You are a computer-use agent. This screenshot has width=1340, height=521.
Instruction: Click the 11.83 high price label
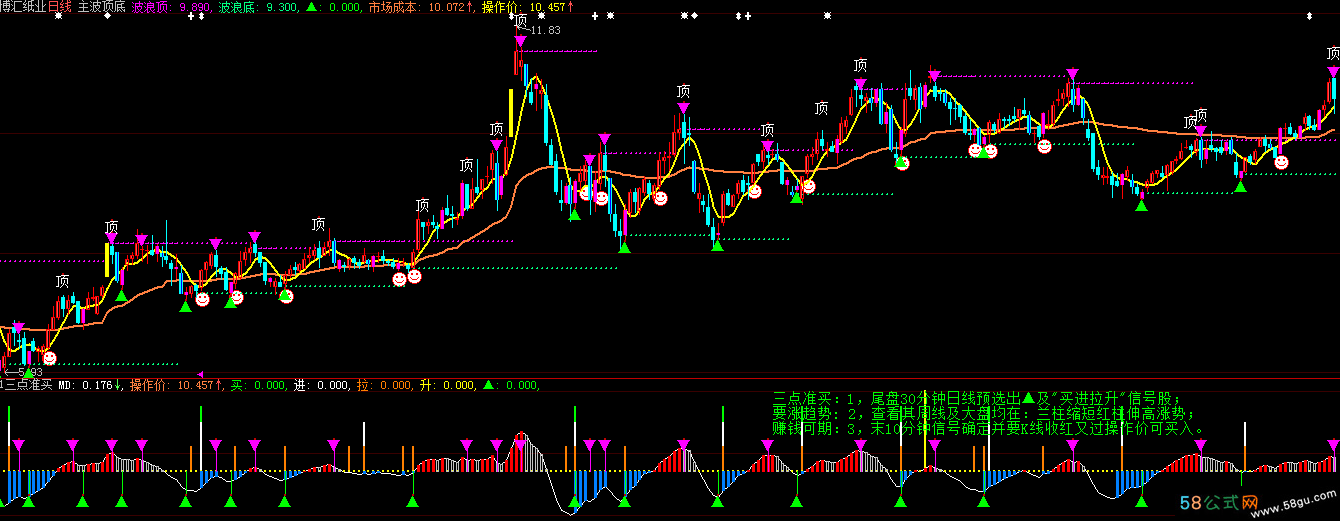point(545,30)
